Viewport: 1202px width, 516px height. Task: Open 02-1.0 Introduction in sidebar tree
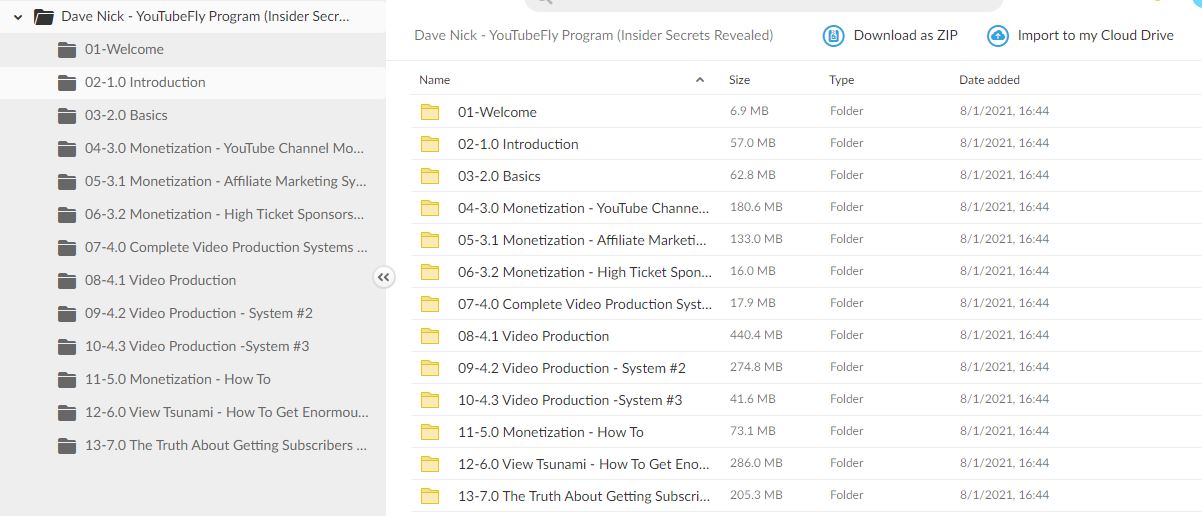pos(145,82)
